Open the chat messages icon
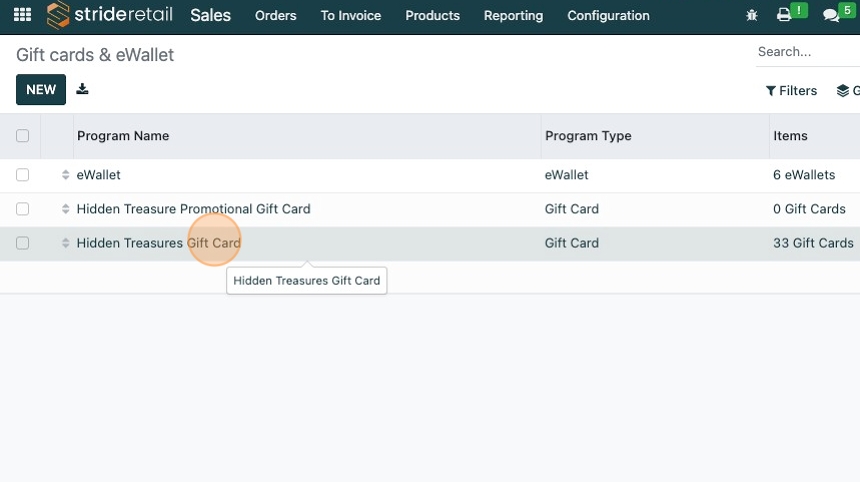860x482 pixels. 830,16
